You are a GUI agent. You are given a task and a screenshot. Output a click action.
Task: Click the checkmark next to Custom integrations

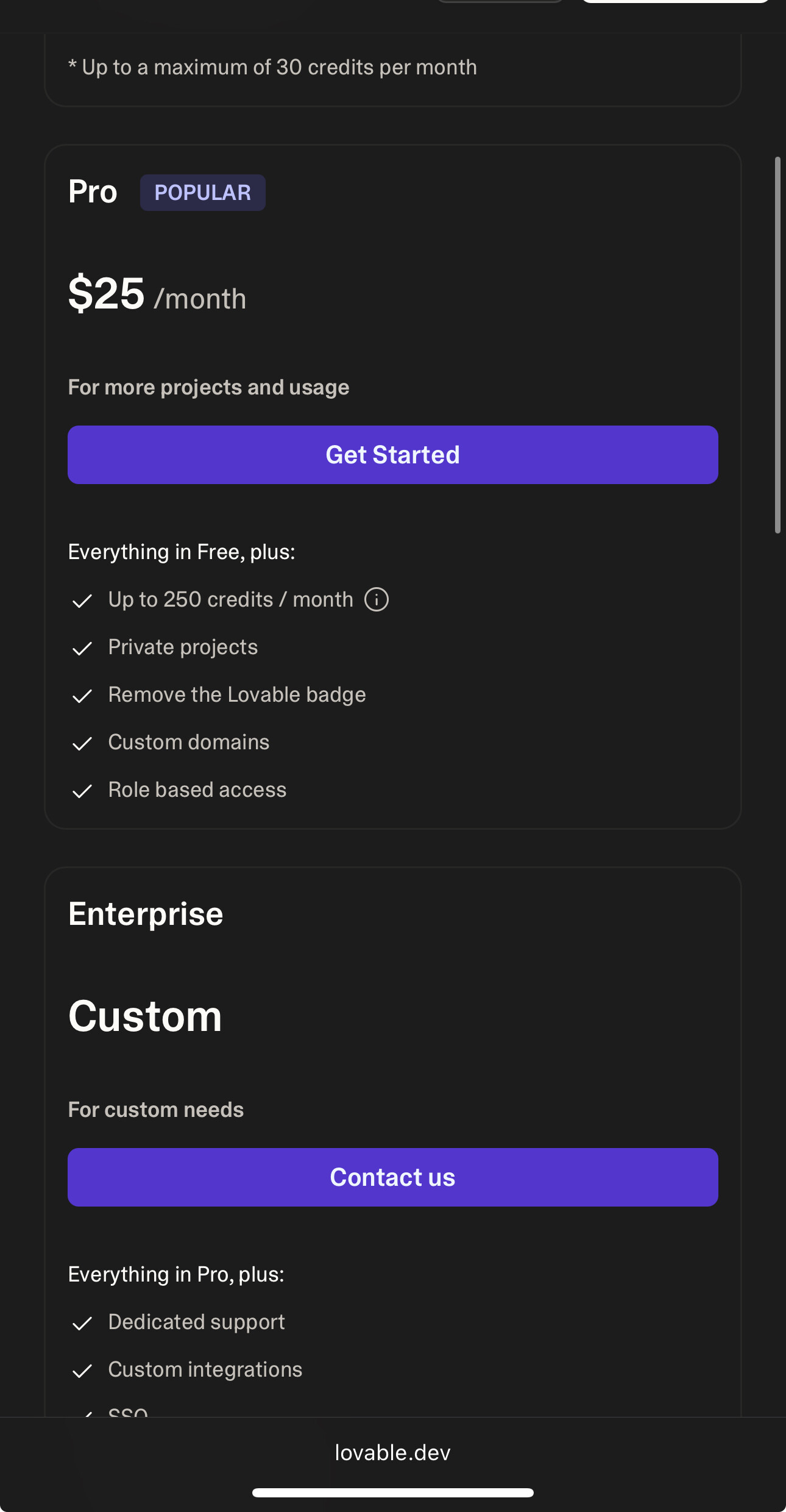pos(82,1371)
